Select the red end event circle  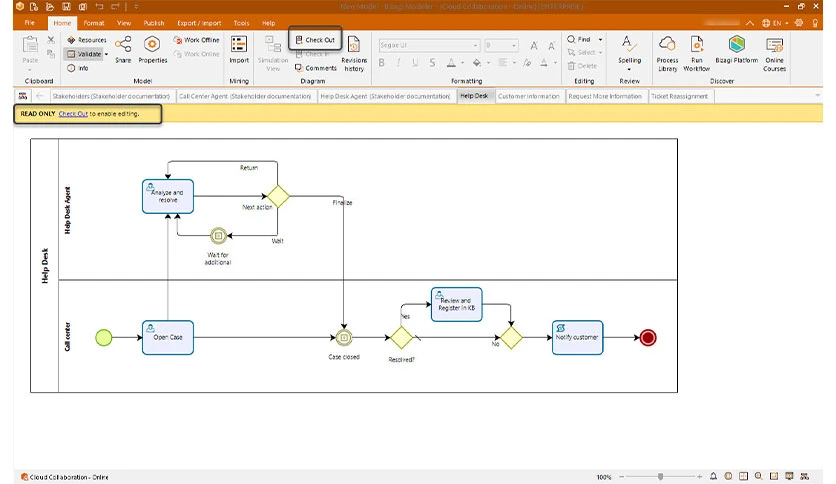tap(648, 337)
